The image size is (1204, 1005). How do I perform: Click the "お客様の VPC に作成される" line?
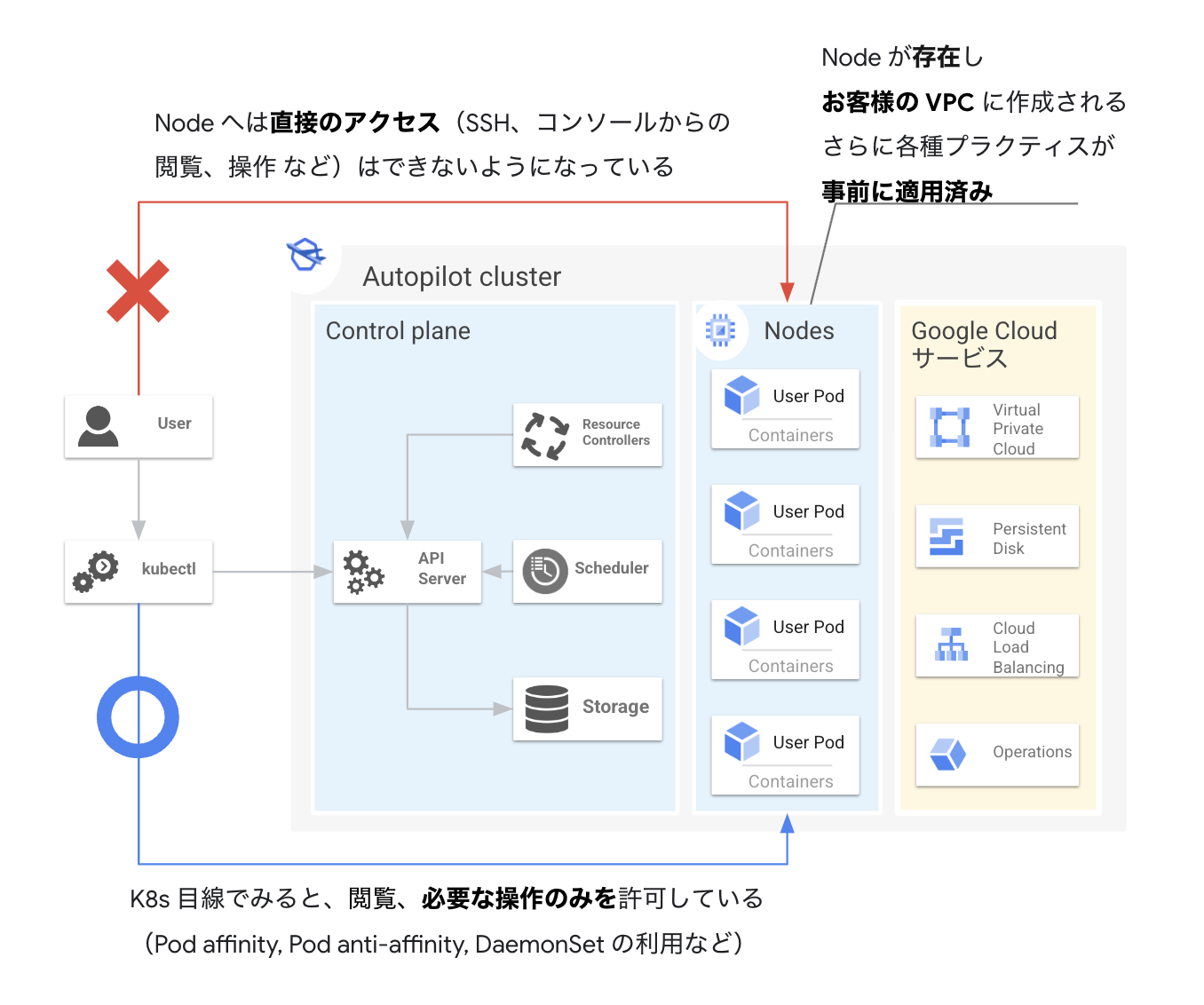tap(974, 102)
